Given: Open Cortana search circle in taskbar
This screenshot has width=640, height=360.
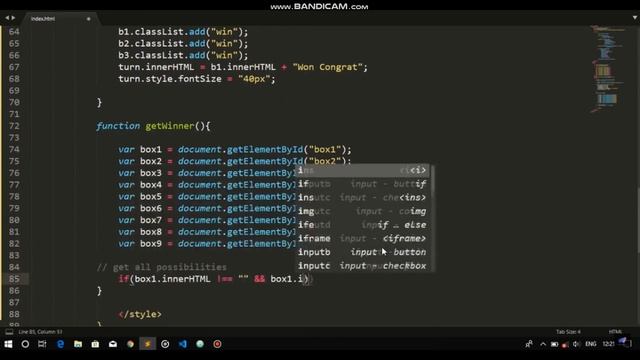Looking at the screenshot, I should (25, 344).
